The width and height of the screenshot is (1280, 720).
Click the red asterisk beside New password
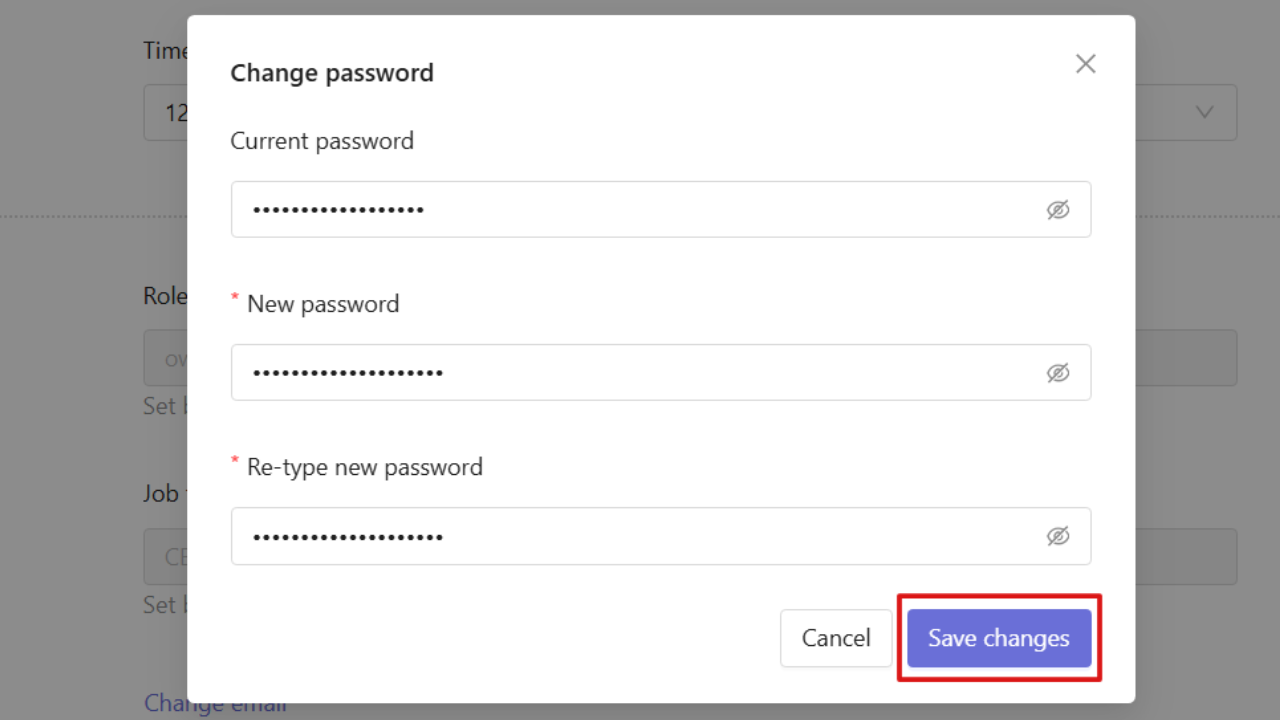236,299
